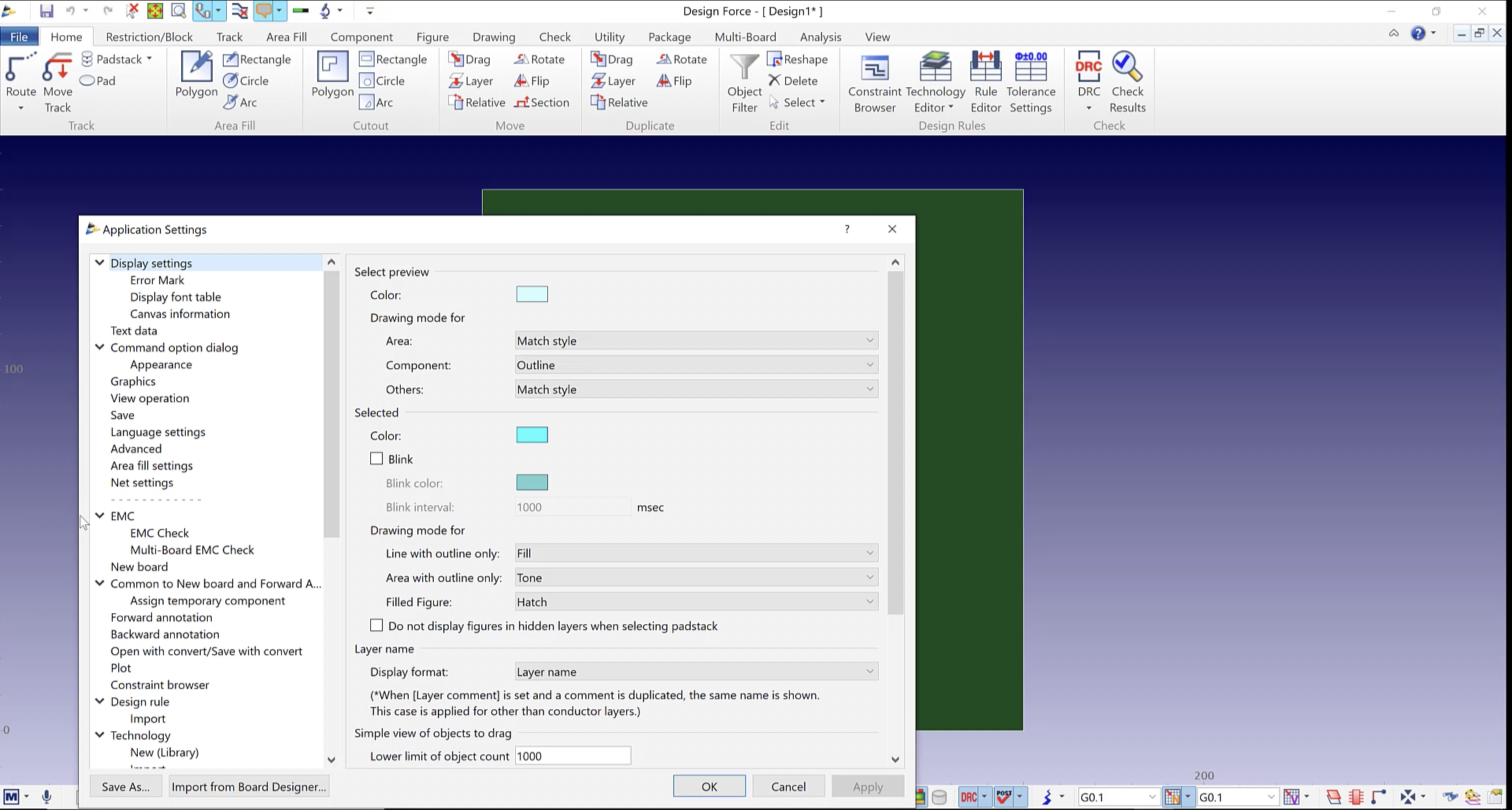
Task: Click the Delete edit tool
Action: (x=792, y=81)
